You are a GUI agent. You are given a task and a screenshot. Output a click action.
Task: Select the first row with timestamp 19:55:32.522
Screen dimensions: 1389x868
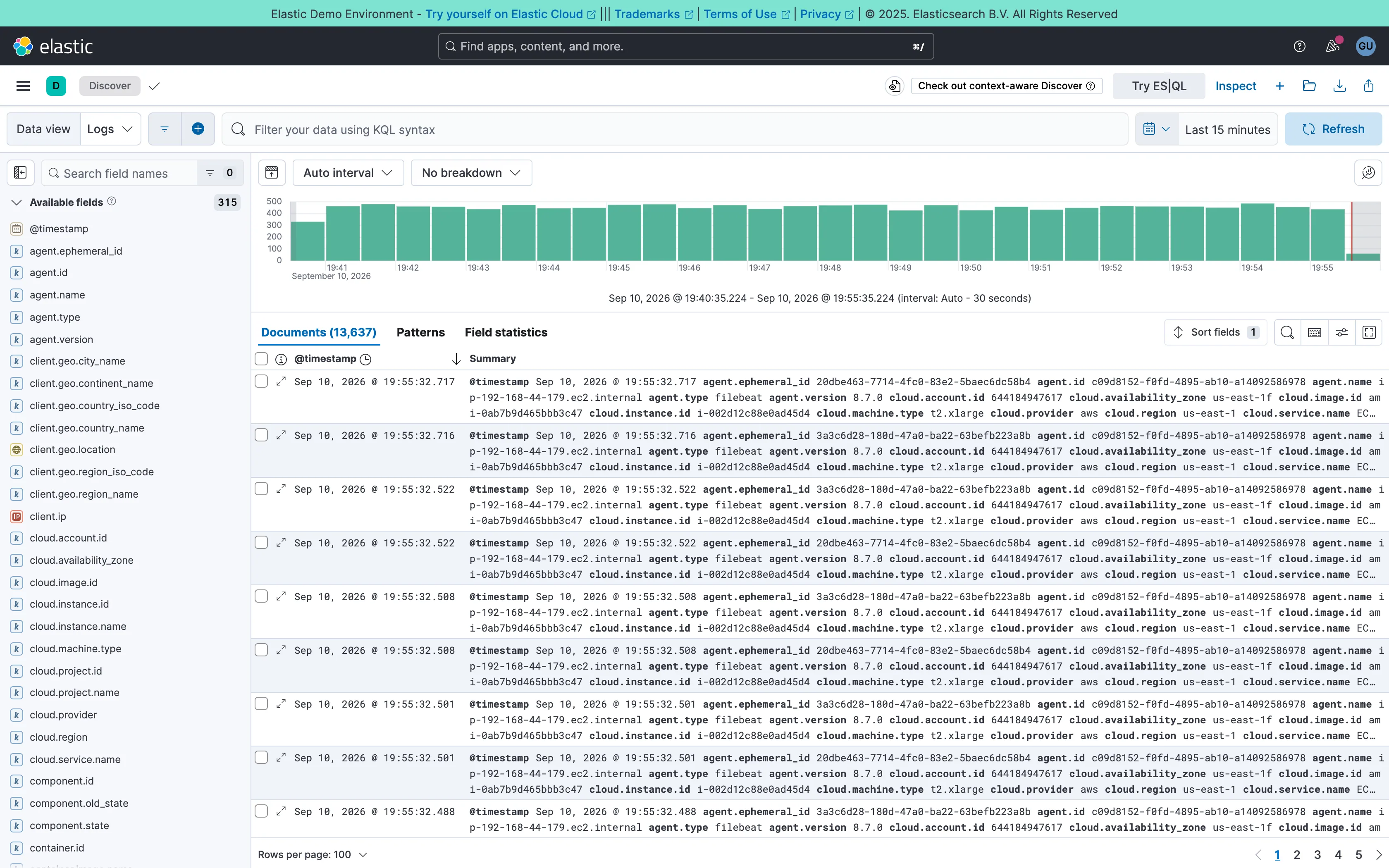click(x=261, y=489)
